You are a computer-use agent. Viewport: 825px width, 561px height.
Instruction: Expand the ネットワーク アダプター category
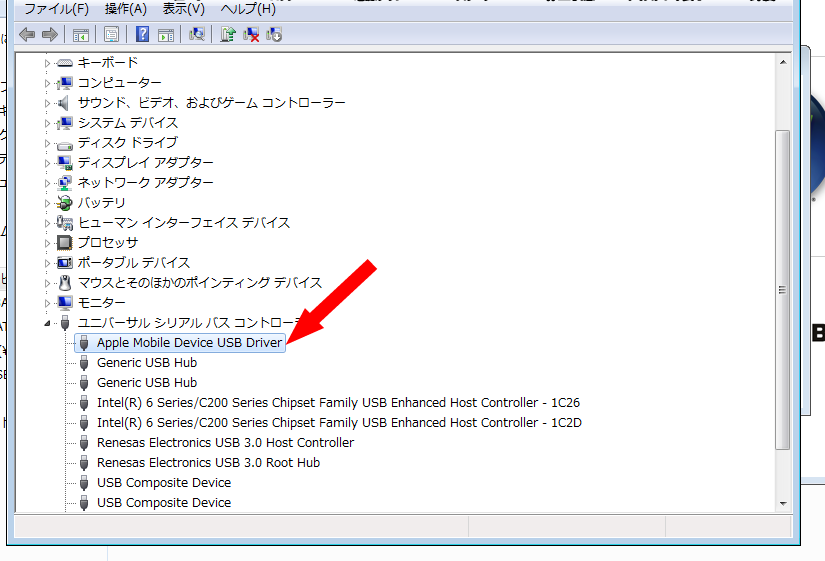coord(47,183)
